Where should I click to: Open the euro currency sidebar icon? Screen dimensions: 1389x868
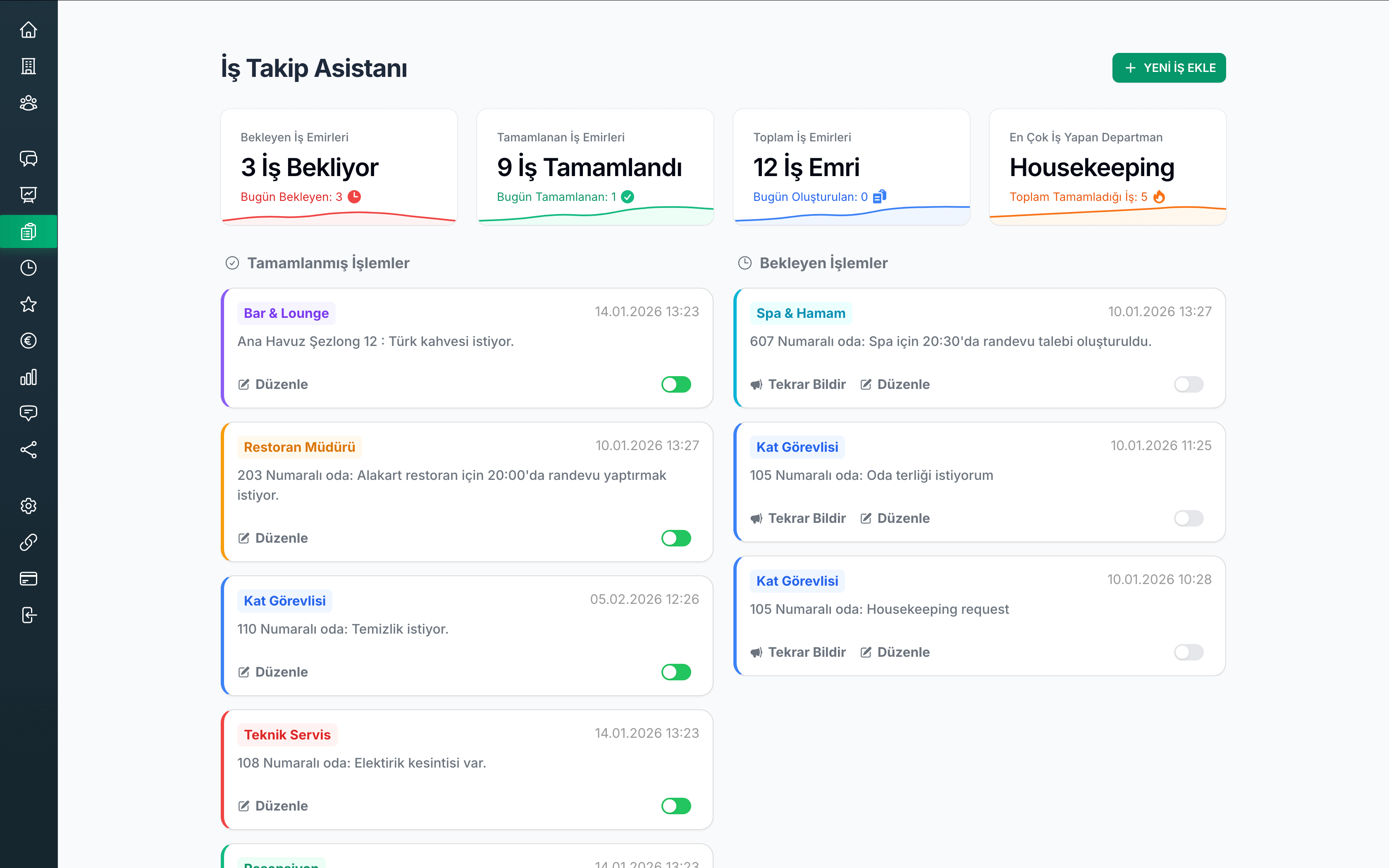point(28,341)
